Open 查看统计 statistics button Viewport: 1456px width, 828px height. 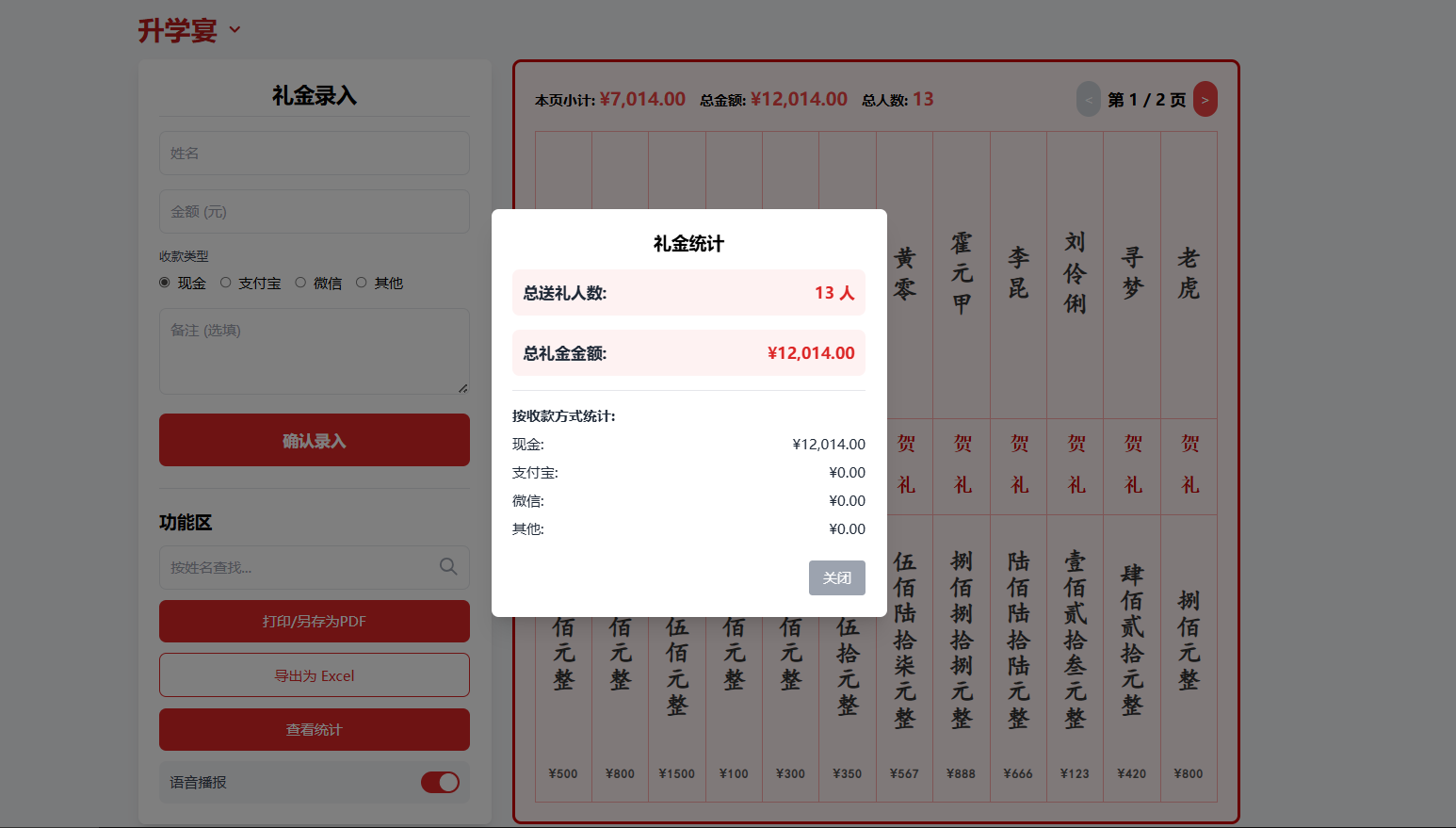pos(314,730)
